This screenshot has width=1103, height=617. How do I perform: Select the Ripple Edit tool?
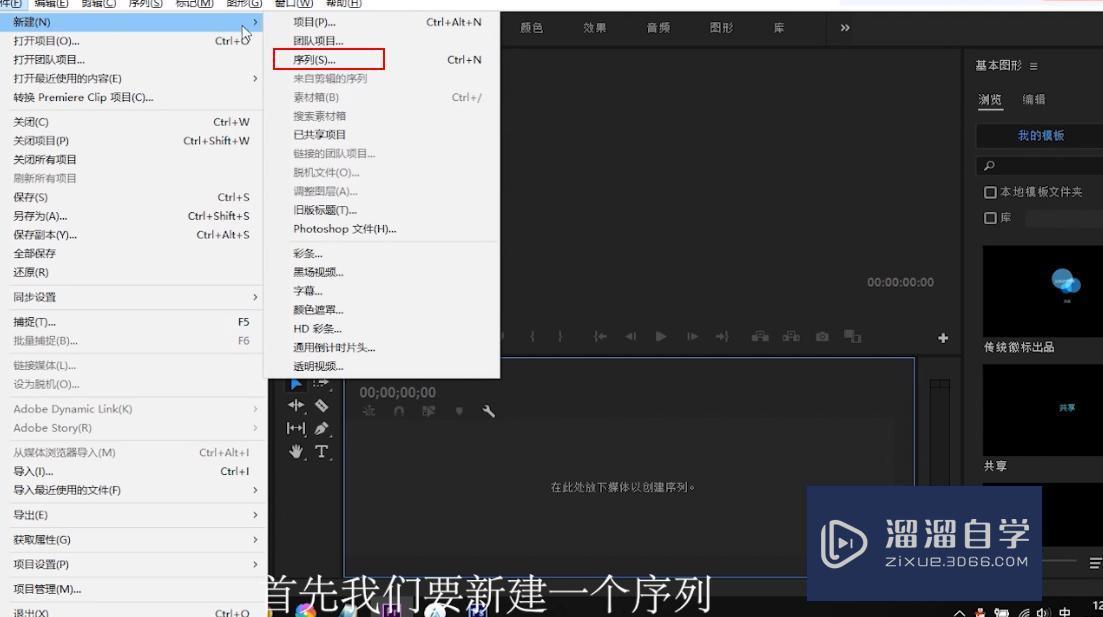click(295, 405)
